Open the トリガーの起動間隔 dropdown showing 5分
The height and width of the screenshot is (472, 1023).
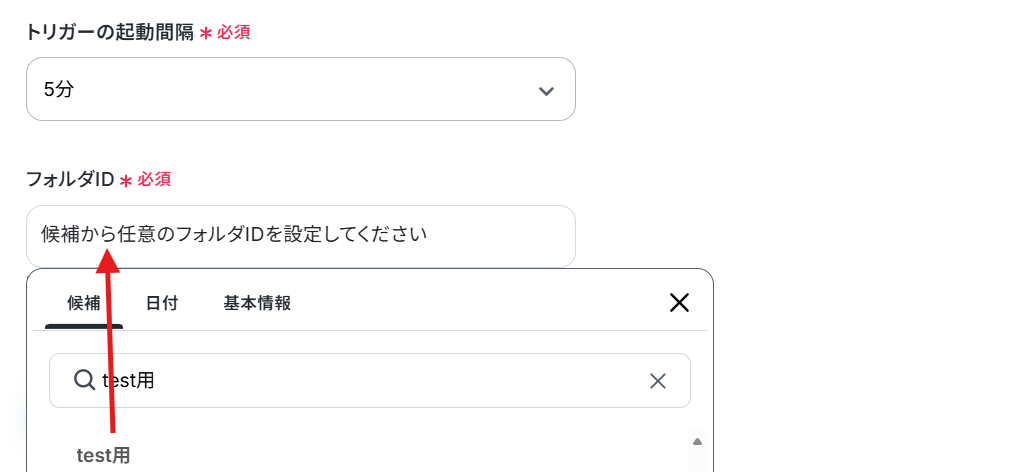pyautogui.click(x=301, y=89)
